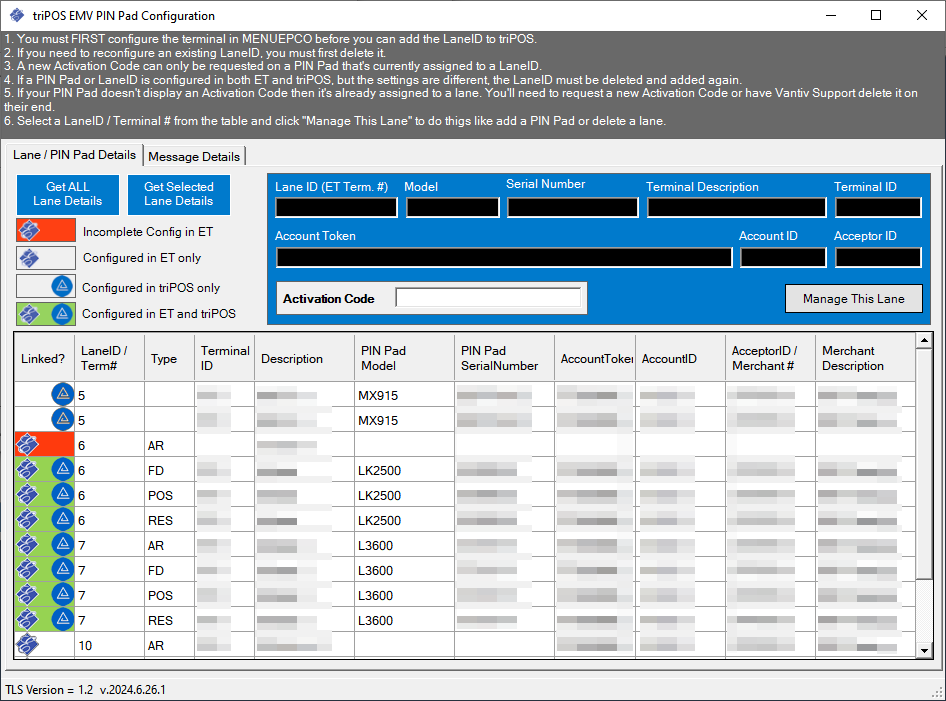Click the Account ID field in blue panel
Viewport: 946px width, 701px height.
click(x=783, y=258)
